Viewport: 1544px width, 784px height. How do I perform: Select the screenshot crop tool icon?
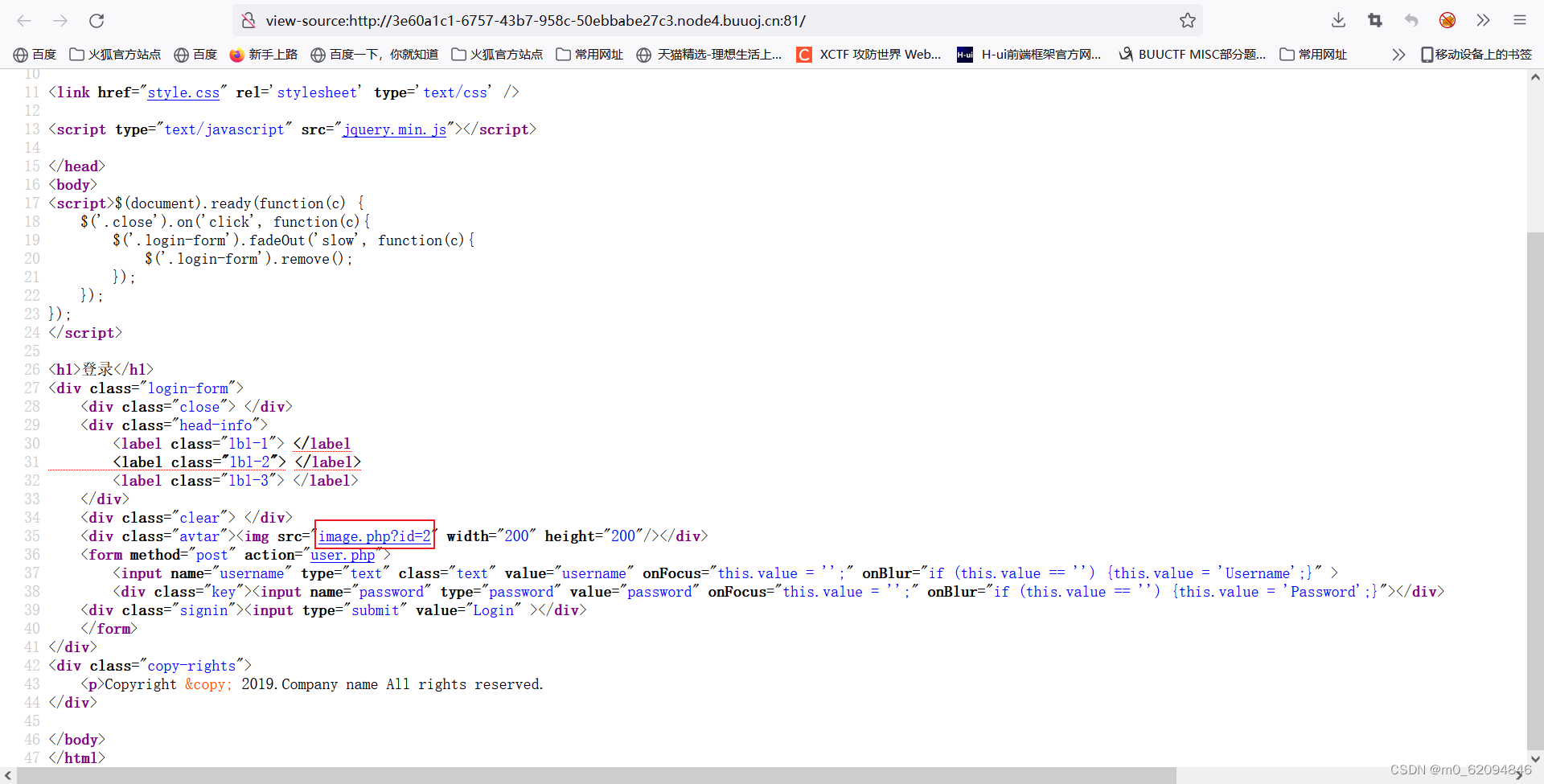[1374, 21]
